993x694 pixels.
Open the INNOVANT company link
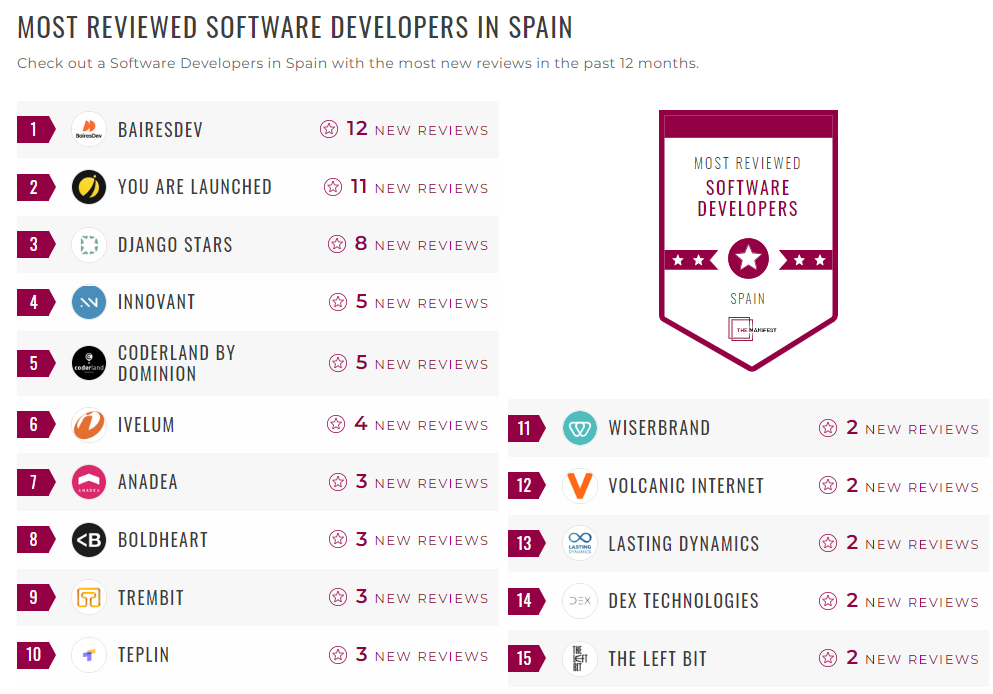(x=156, y=302)
